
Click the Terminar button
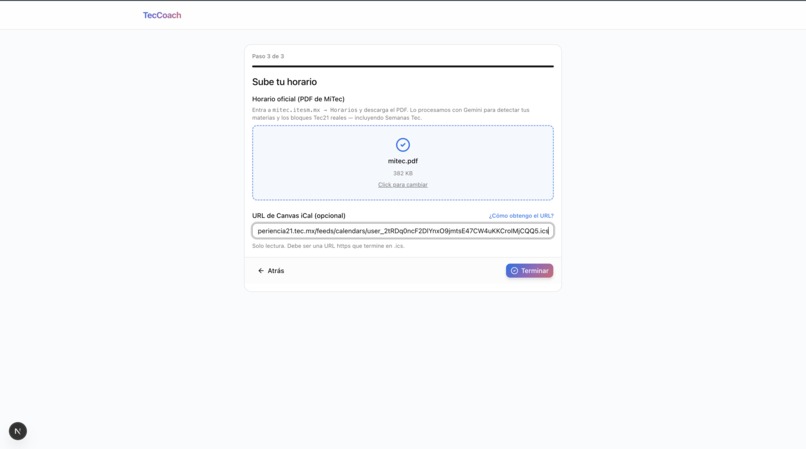click(529, 271)
